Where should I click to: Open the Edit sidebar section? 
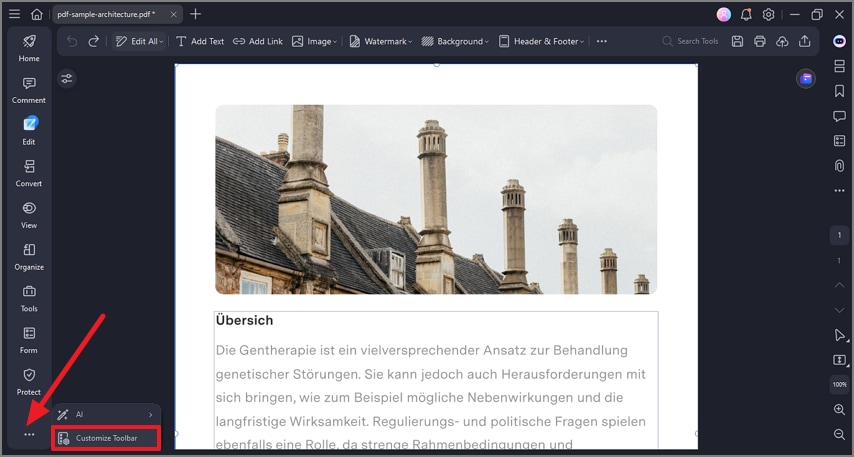coord(29,131)
